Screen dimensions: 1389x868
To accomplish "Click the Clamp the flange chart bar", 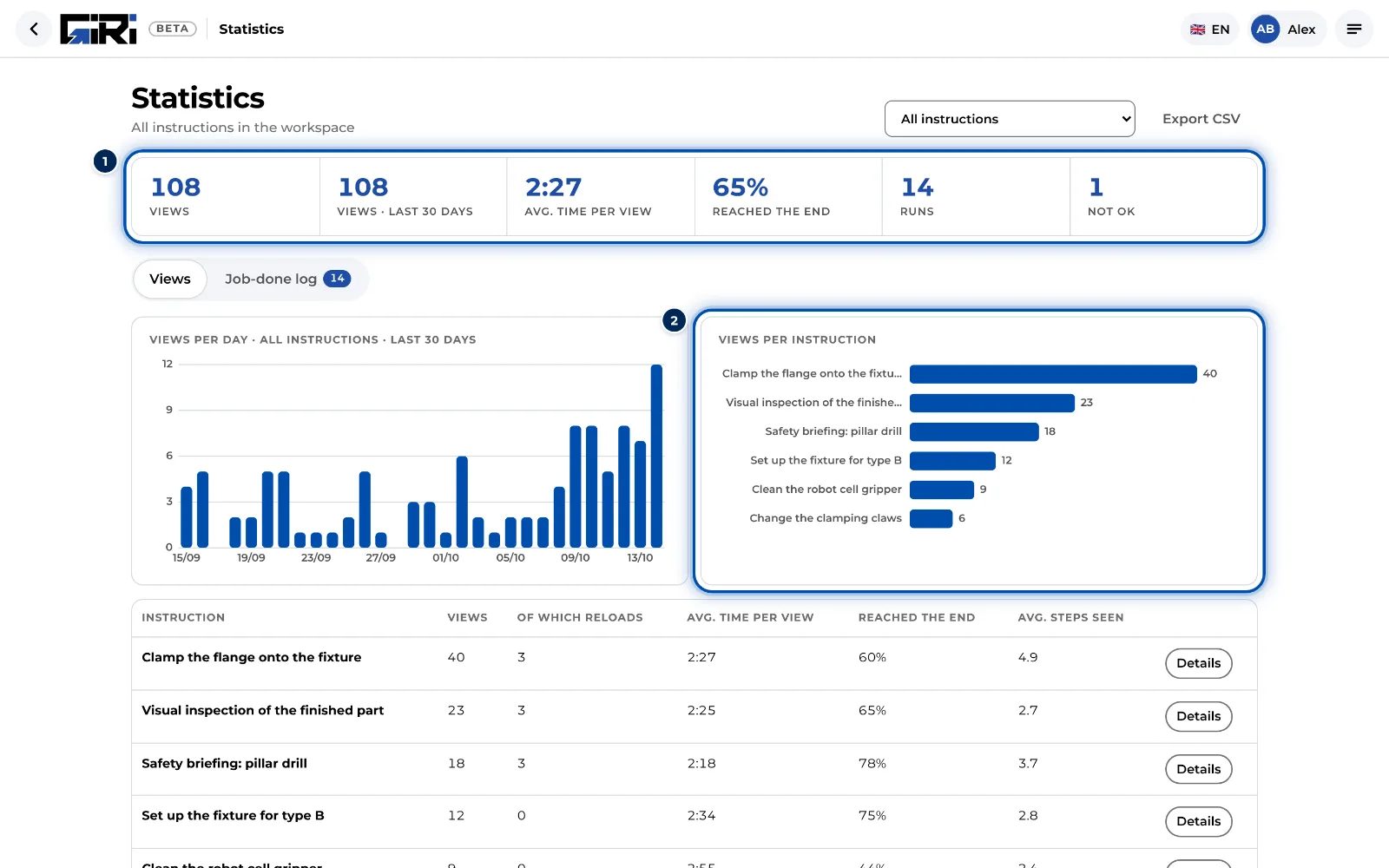I will (x=1053, y=374).
